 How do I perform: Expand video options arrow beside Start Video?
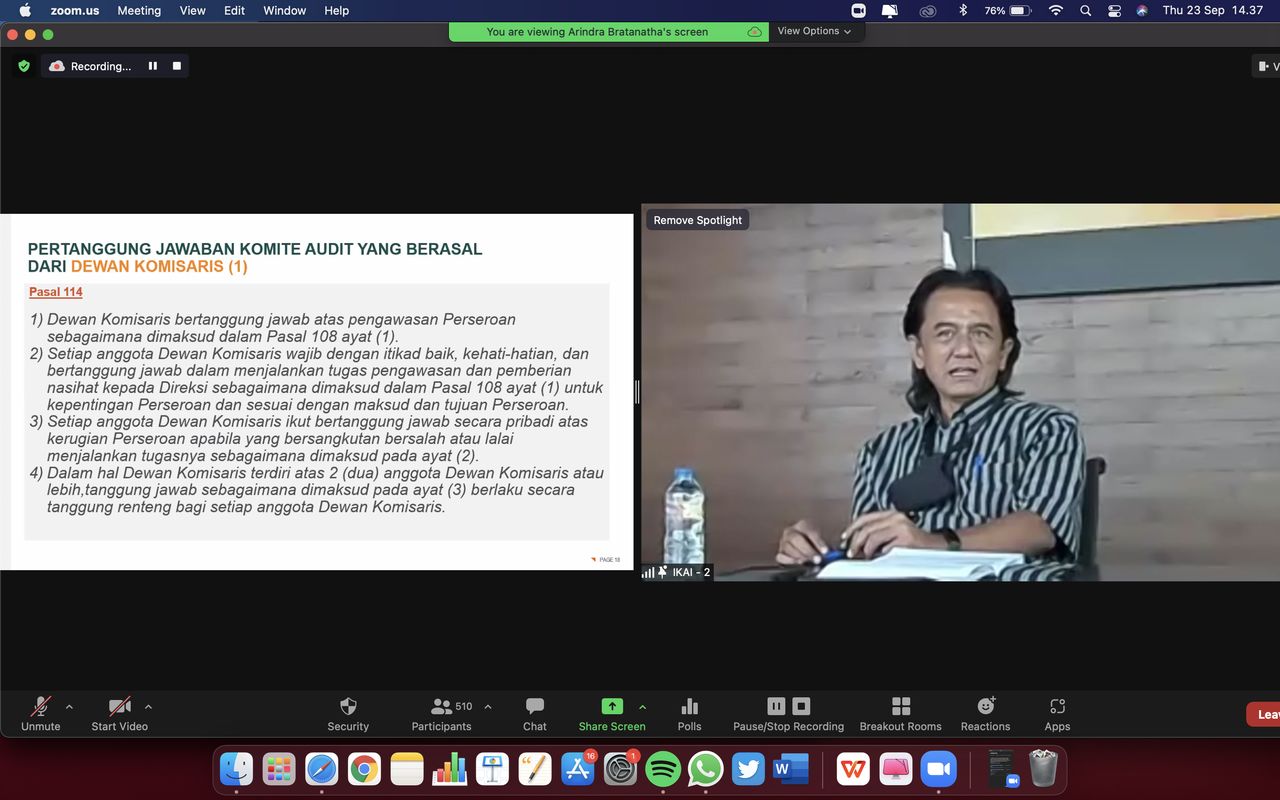click(148, 706)
